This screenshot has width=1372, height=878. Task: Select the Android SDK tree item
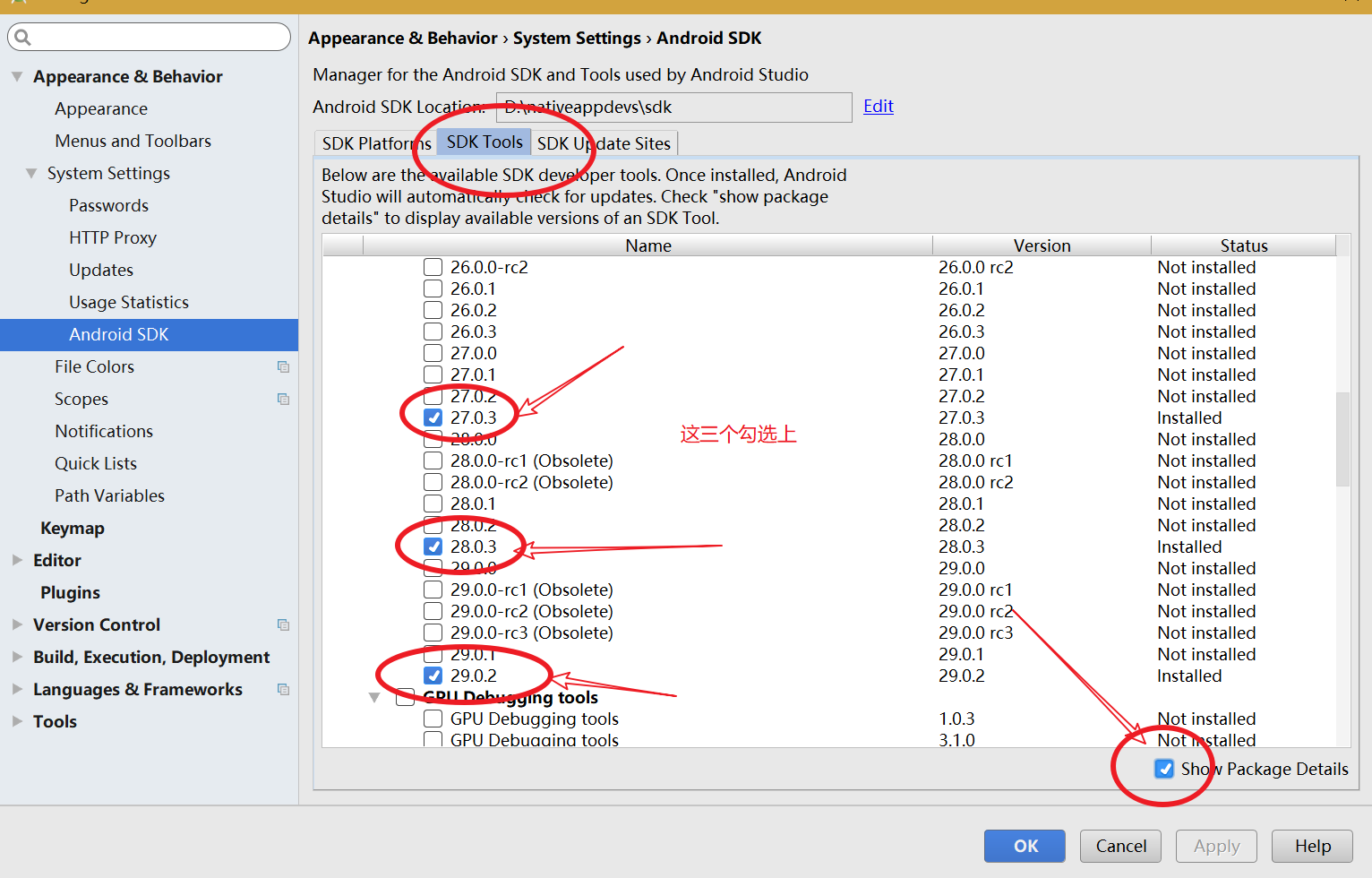[149, 334]
